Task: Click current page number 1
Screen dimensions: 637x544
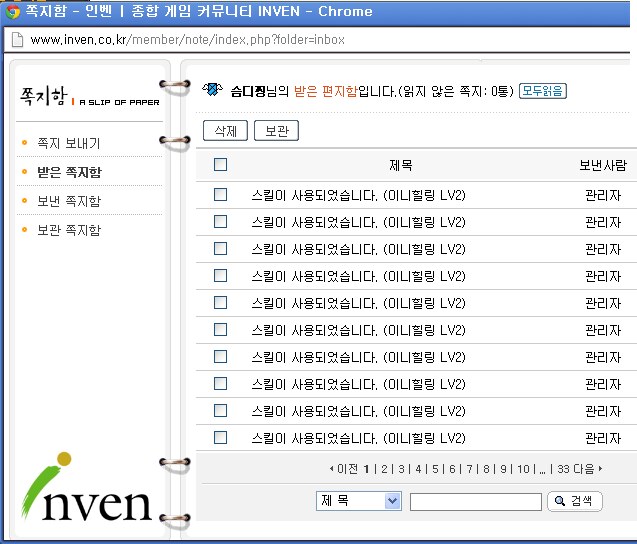Action: (x=366, y=469)
